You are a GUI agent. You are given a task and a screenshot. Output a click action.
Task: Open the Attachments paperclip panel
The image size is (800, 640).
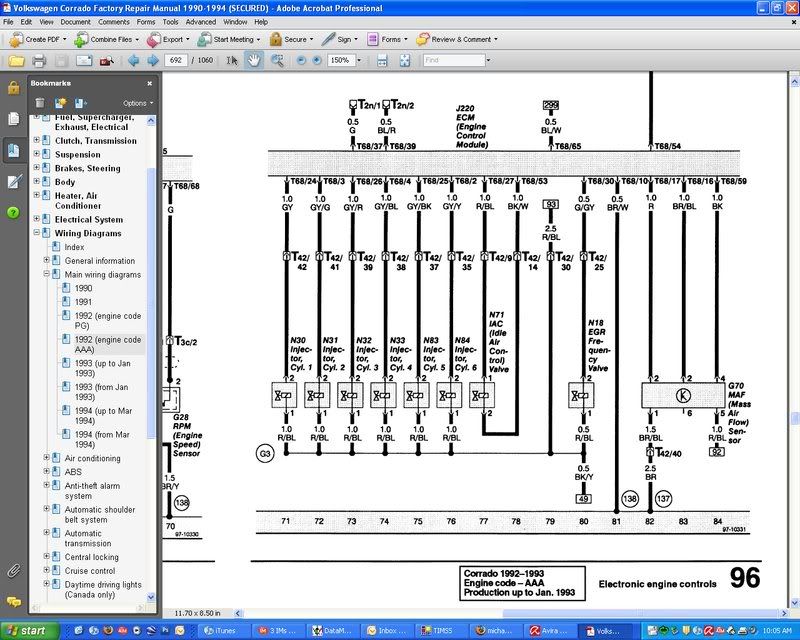tap(14, 571)
